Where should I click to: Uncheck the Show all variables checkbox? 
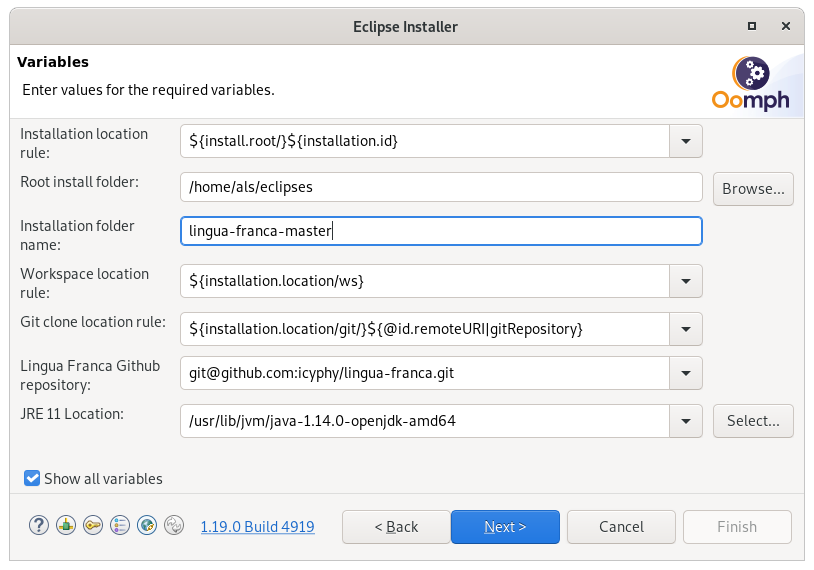(x=33, y=479)
